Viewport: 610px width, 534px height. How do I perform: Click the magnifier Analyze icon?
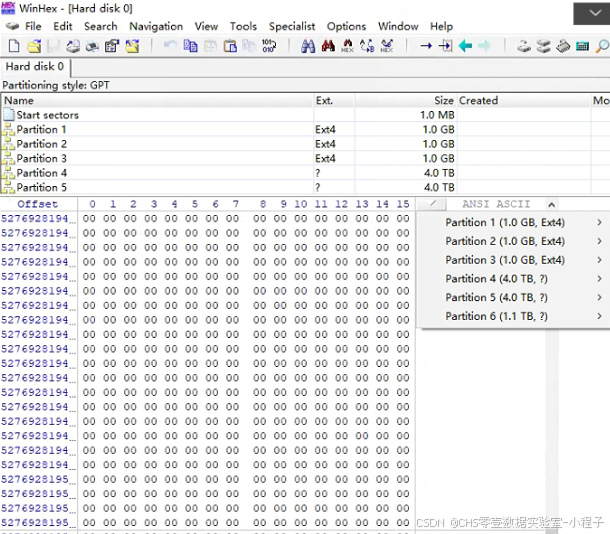(602, 46)
